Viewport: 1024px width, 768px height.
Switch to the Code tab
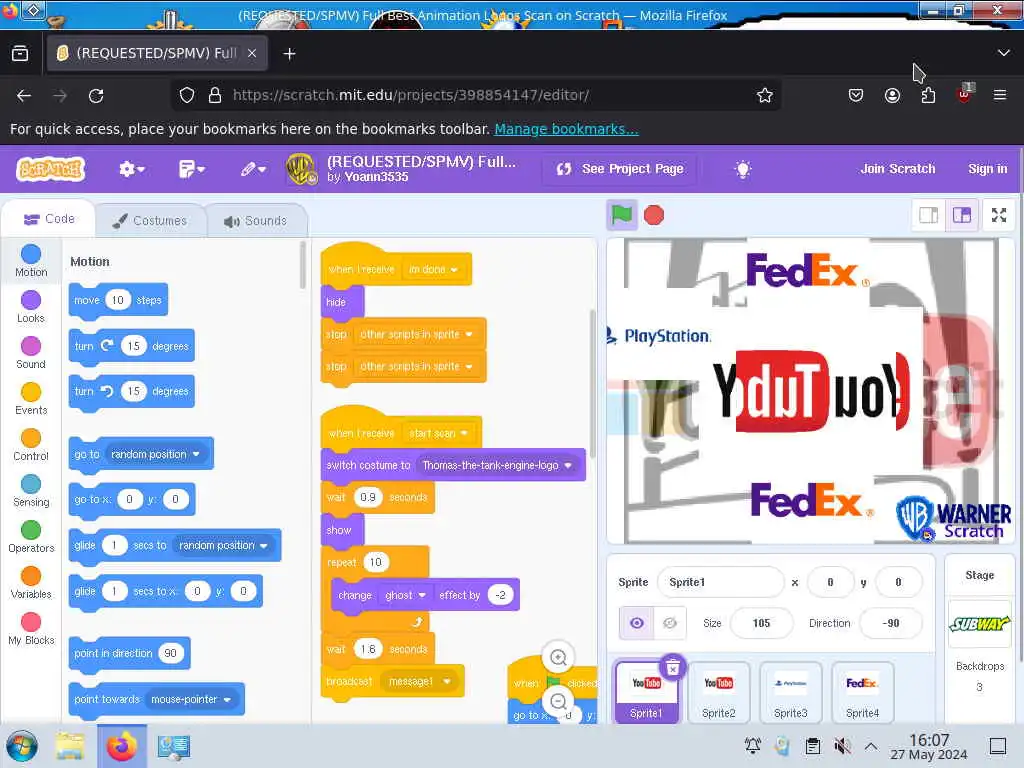pos(49,219)
